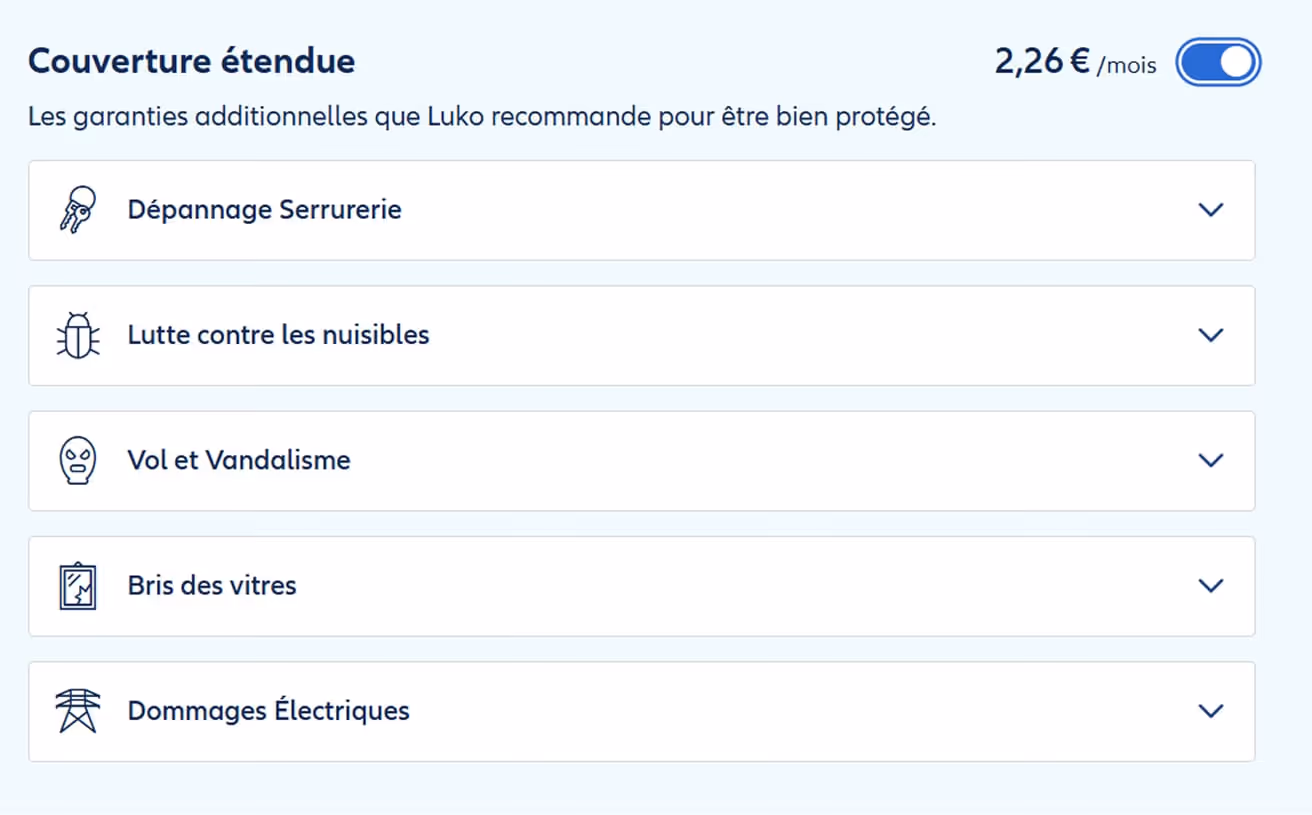Select the Dépannage Serrurerie label

tap(264, 210)
